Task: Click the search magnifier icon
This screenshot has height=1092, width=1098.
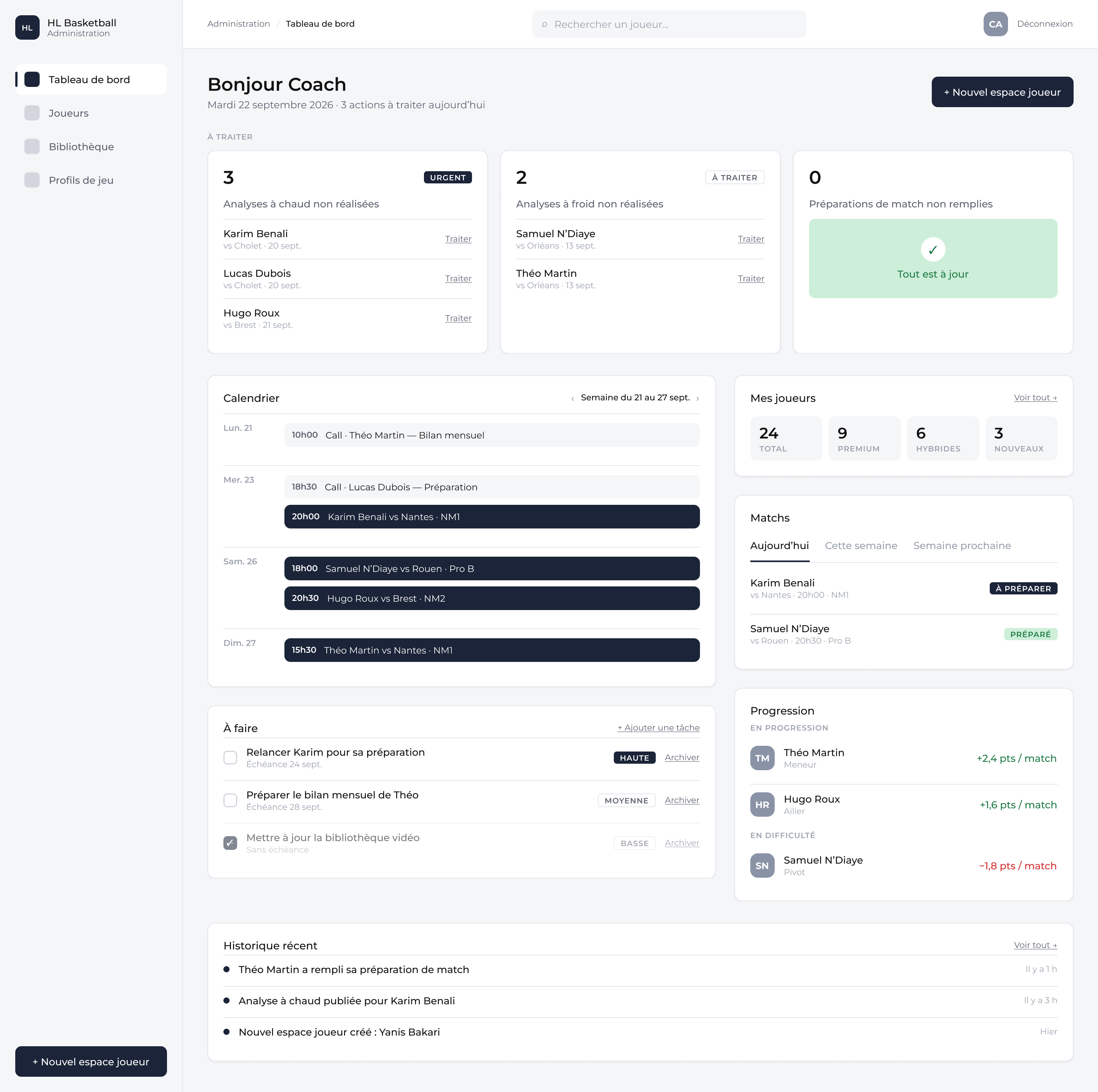Action: pyautogui.click(x=544, y=24)
